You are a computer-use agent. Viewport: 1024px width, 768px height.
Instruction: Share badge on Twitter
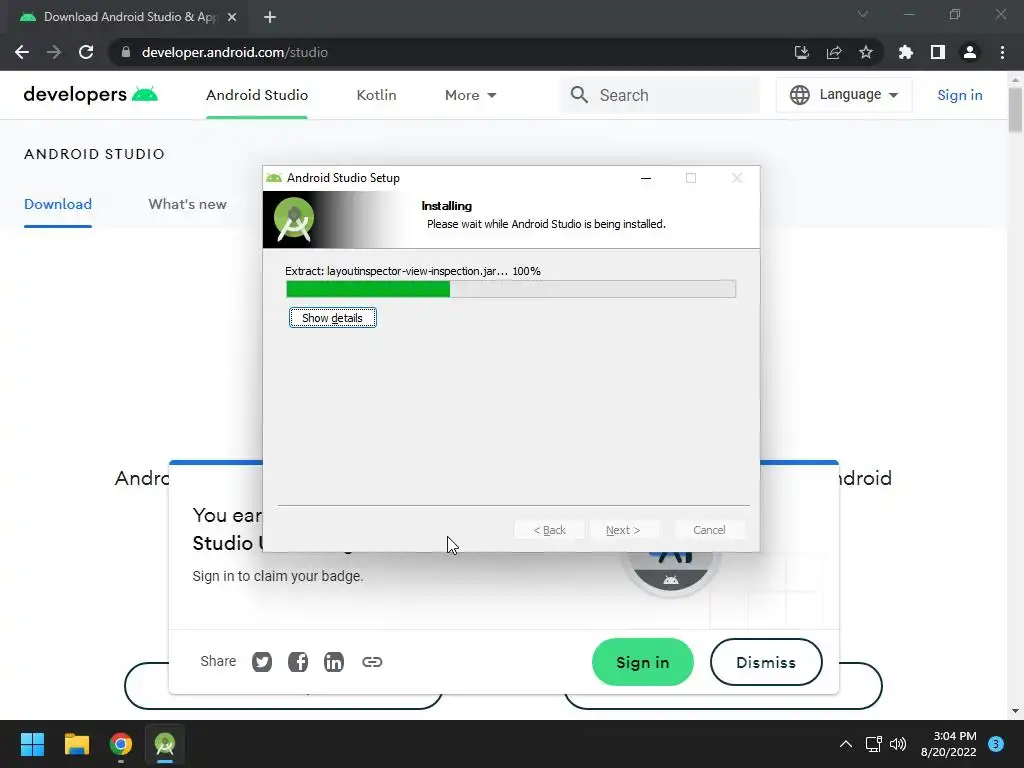(x=262, y=662)
